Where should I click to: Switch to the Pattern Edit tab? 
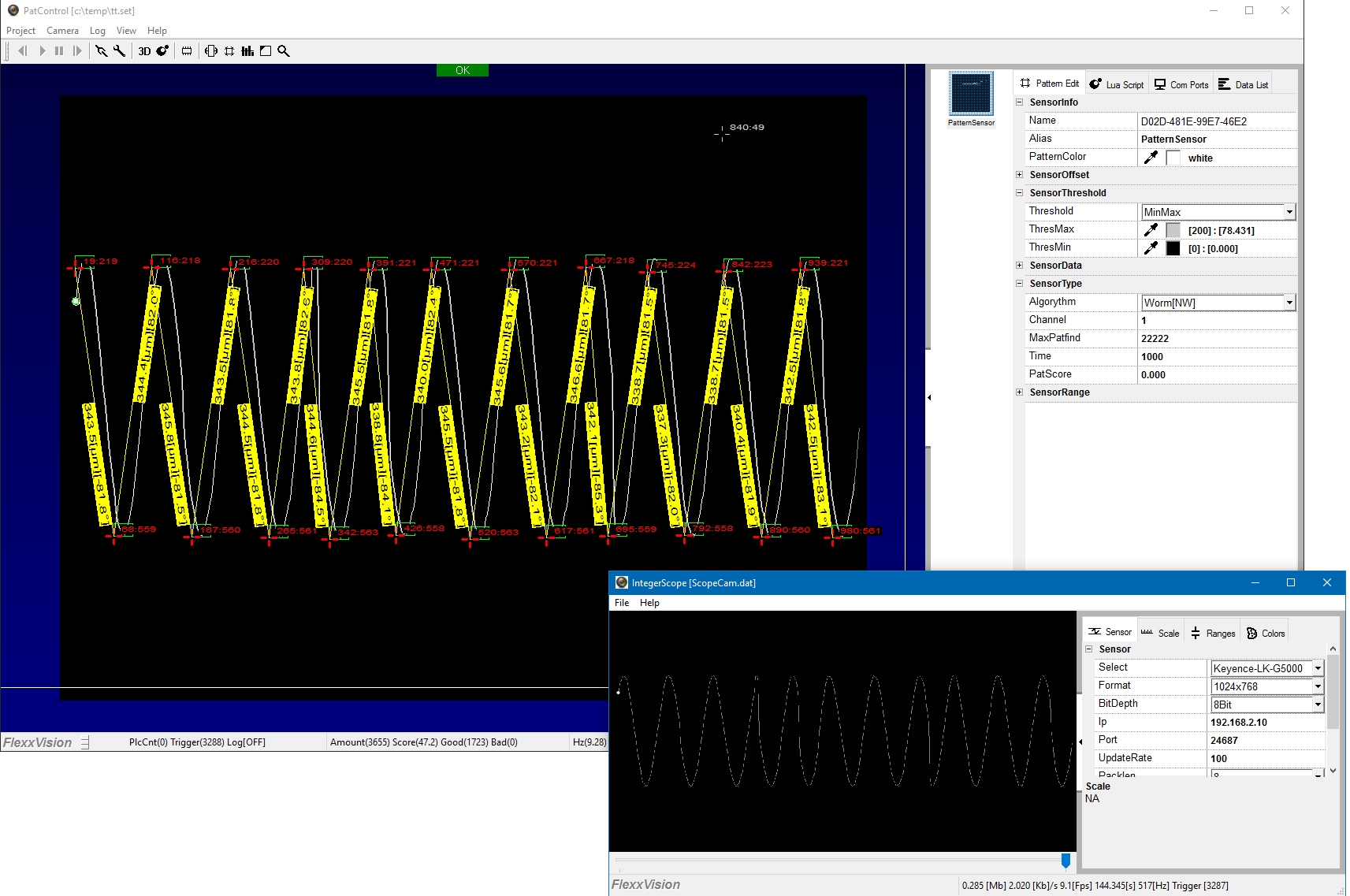click(1049, 84)
